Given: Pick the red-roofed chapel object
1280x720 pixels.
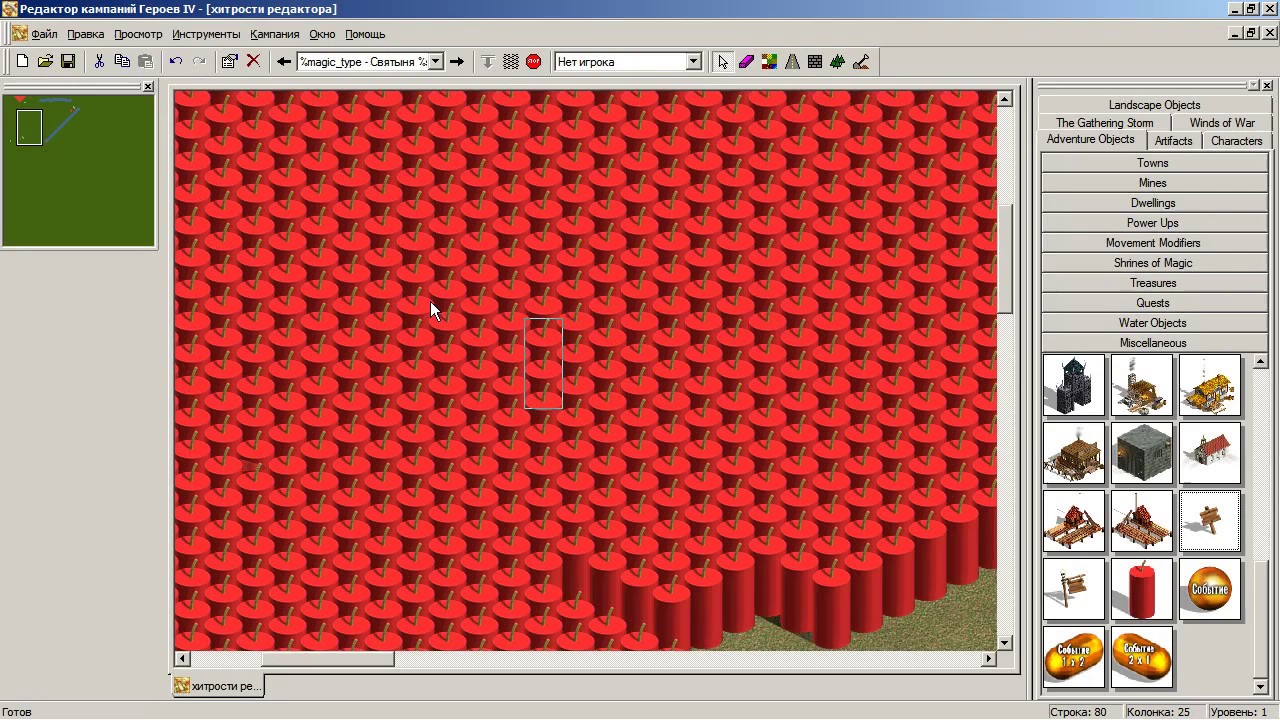Looking at the screenshot, I should pos(1210,453).
